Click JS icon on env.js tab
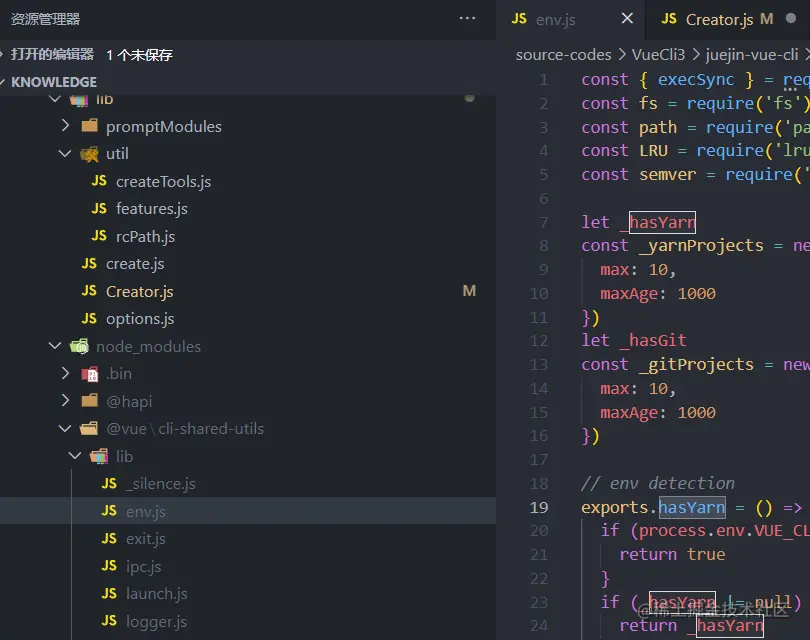 [519, 19]
